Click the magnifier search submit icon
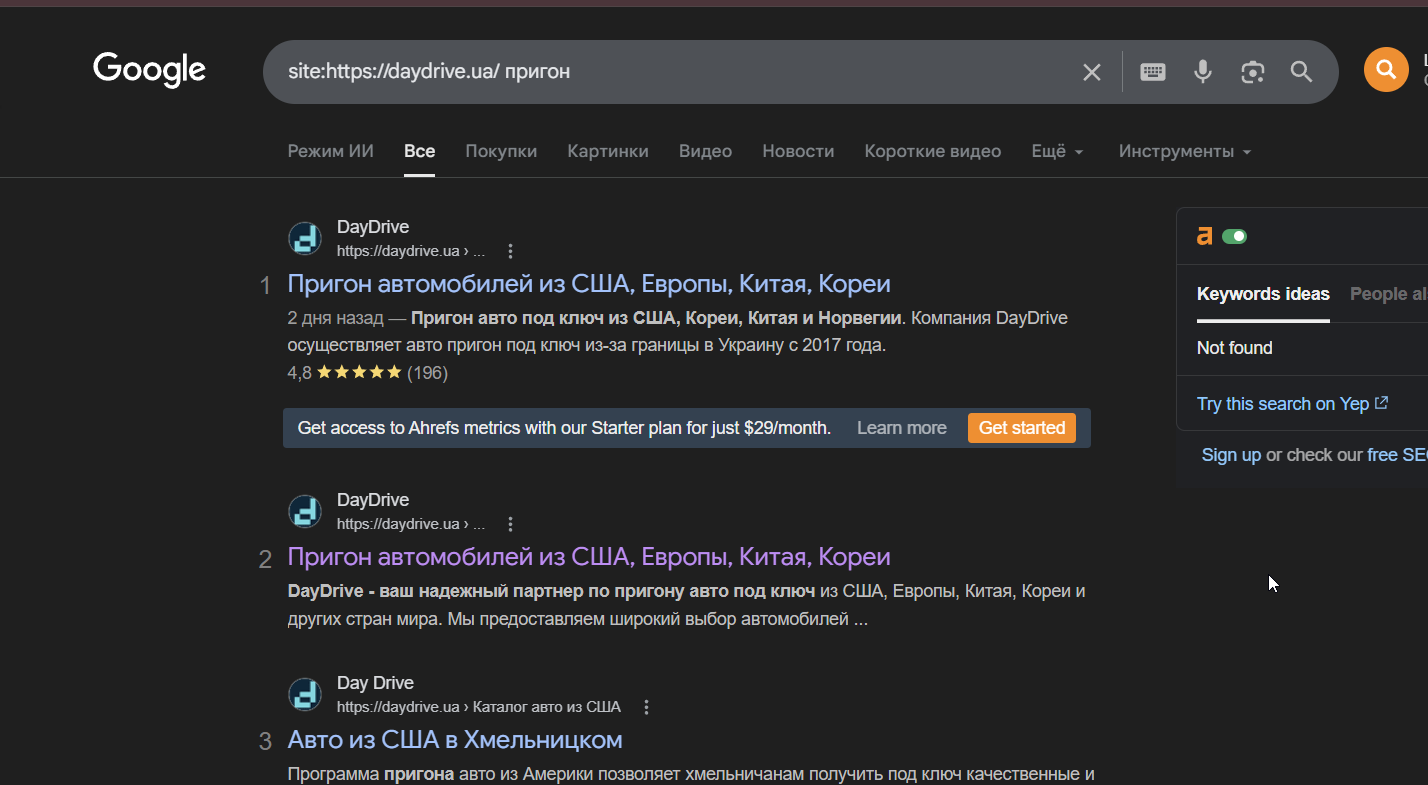Viewport: 1428px width, 785px height. (x=1301, y=72)
